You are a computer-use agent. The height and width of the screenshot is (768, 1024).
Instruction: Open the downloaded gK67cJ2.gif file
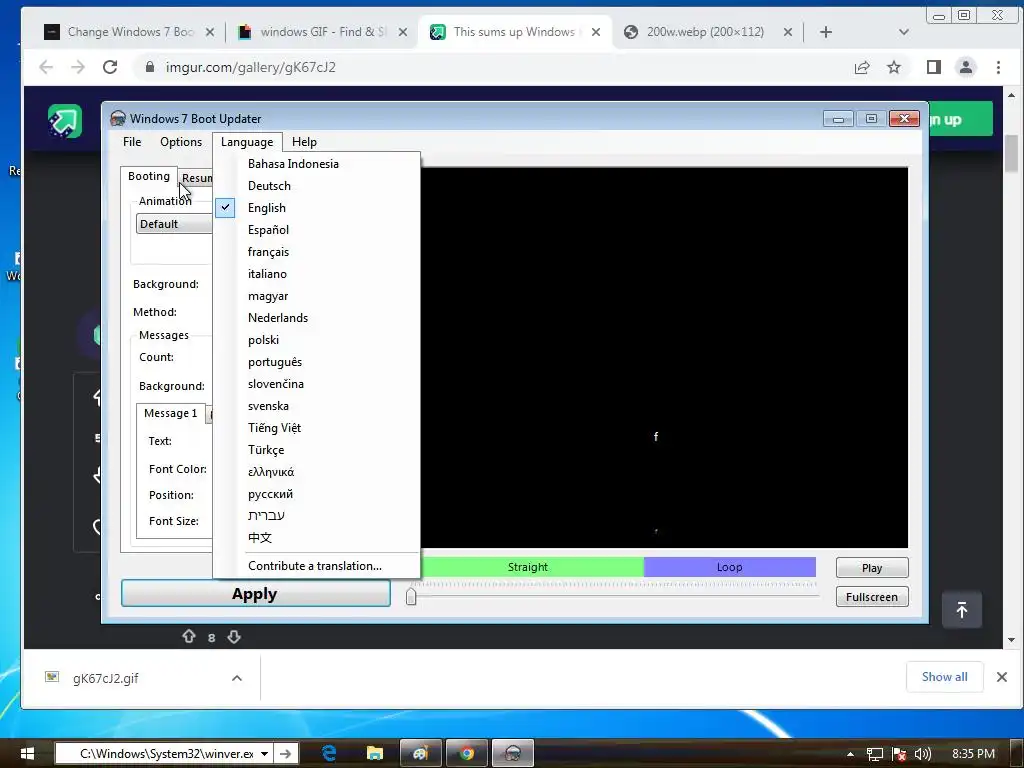tap(106, 679)
